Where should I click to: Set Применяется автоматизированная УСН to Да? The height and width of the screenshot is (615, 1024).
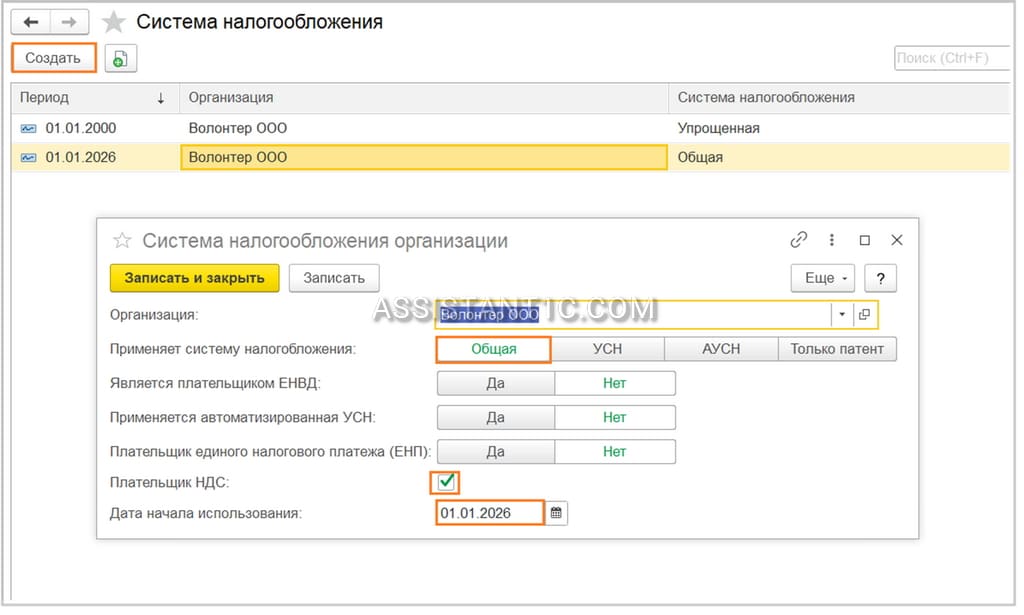click(496, 418)
